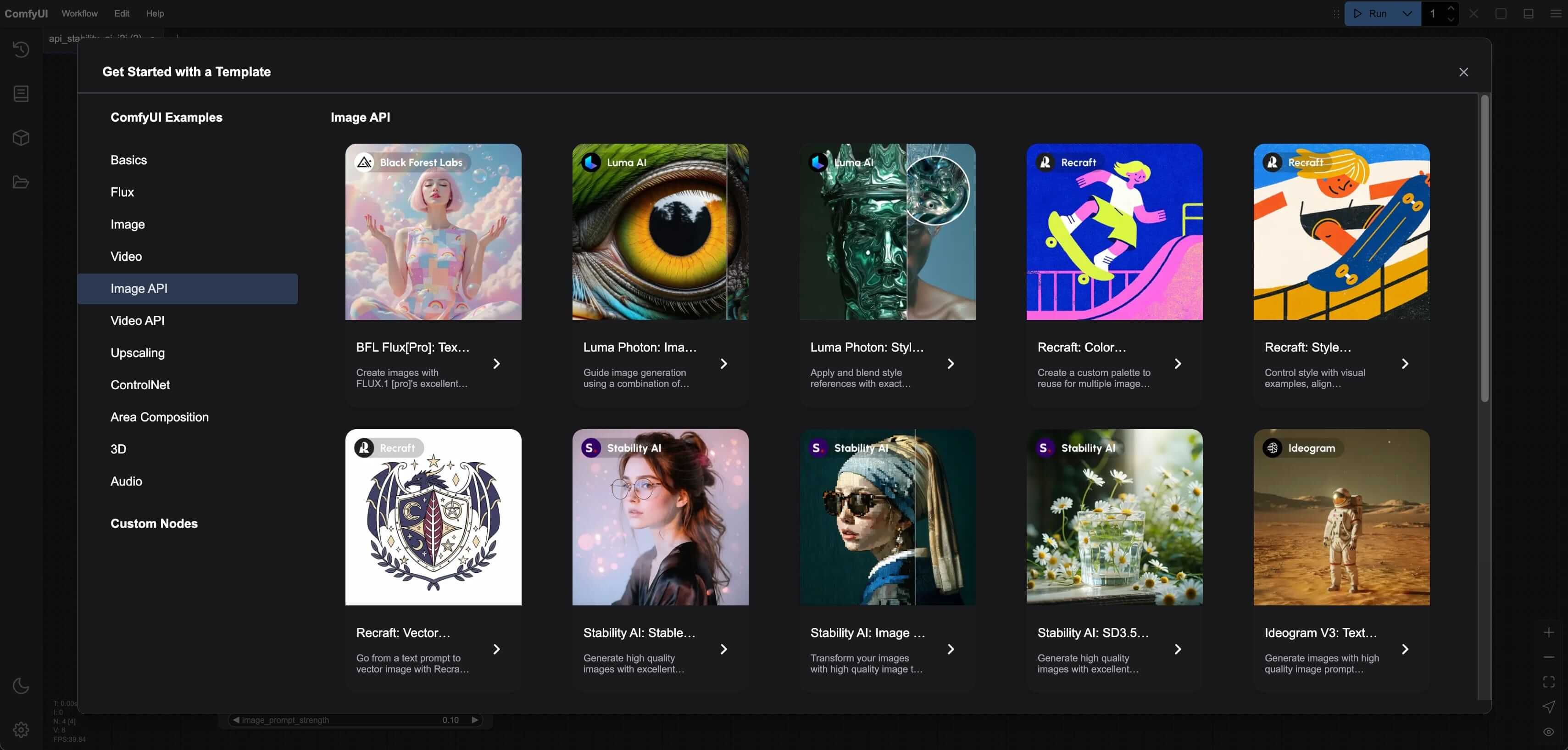Viewport: 1568px width, 750px height.
Task: Open the node library sidebar icon
Action: pyautogui.click(x=21, y=93)
